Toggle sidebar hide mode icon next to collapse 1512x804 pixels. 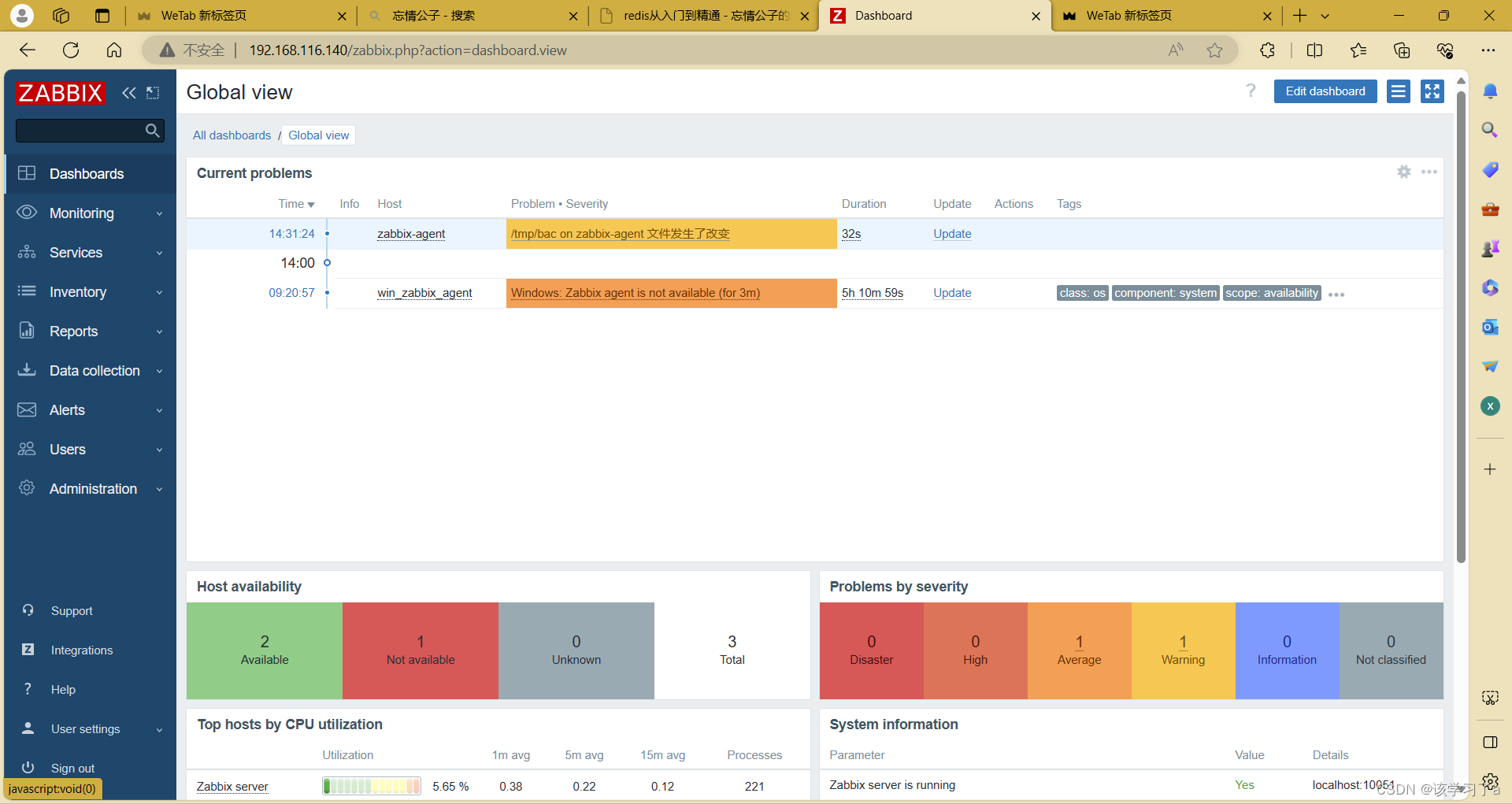[x=153, y=93]
